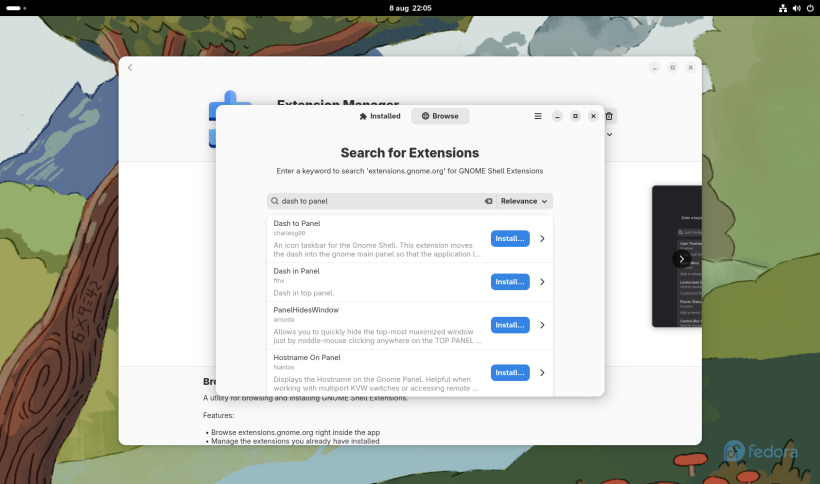Image resolution: width=820 pixels, height=484 pixels.
Task: Open Extension Manager hamburger menu
Action: coord(538,116)
